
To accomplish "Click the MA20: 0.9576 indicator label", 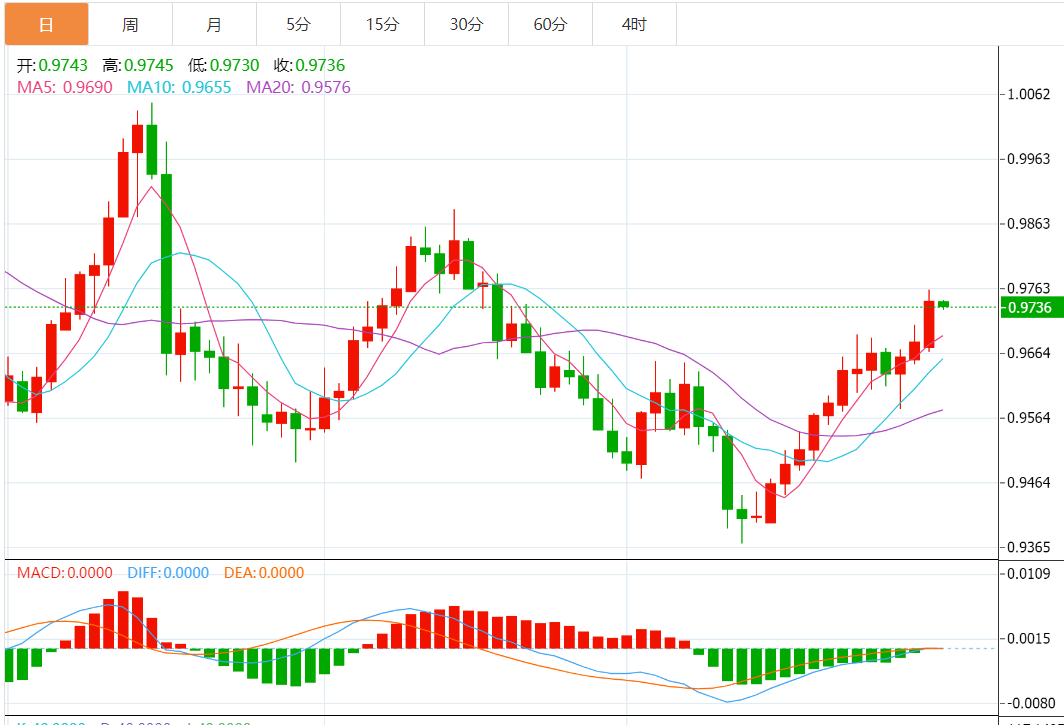I will pyautogui.click(x=299, y=87).
